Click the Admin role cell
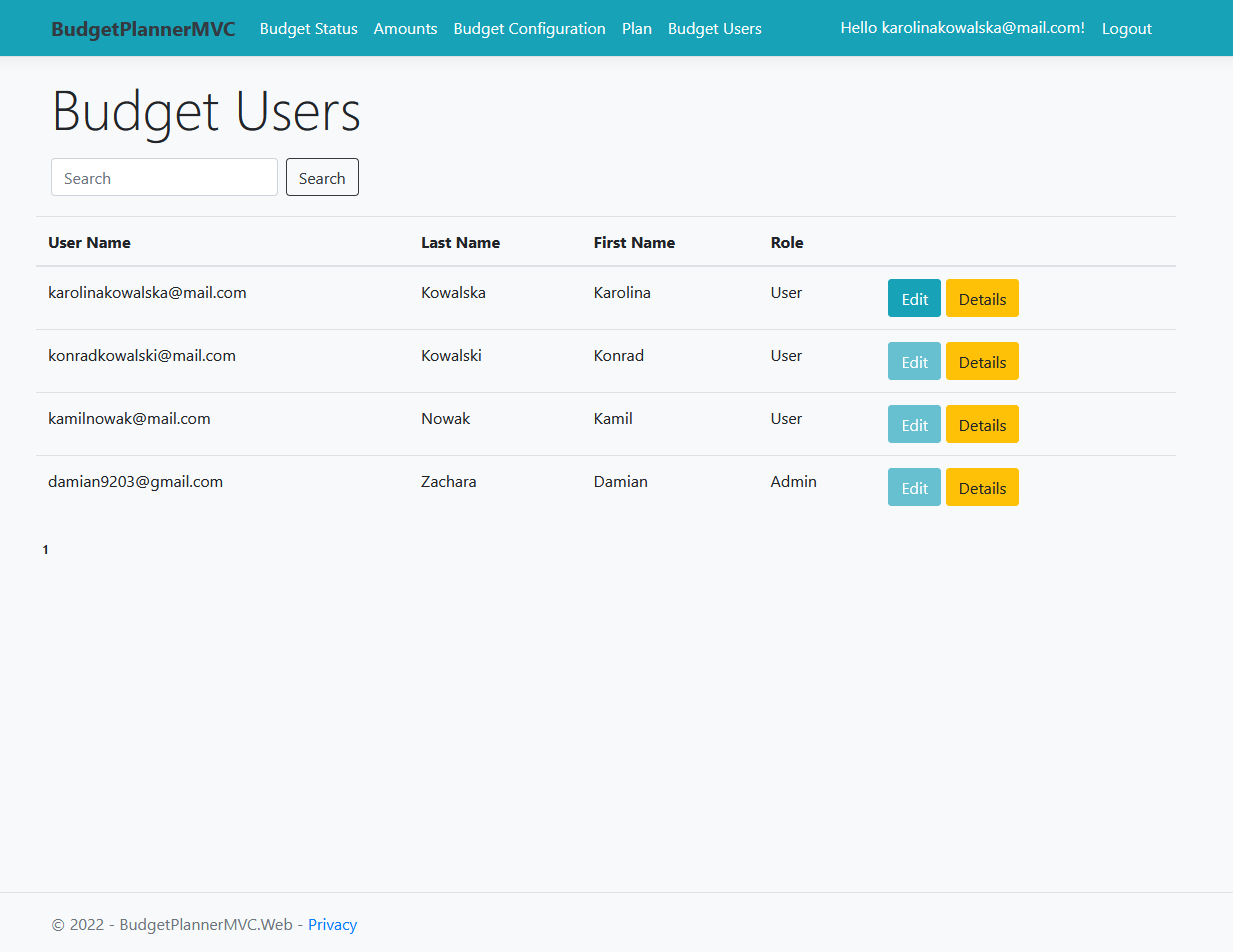Viewport: 1233px width, 952px height. coord(794,482)
